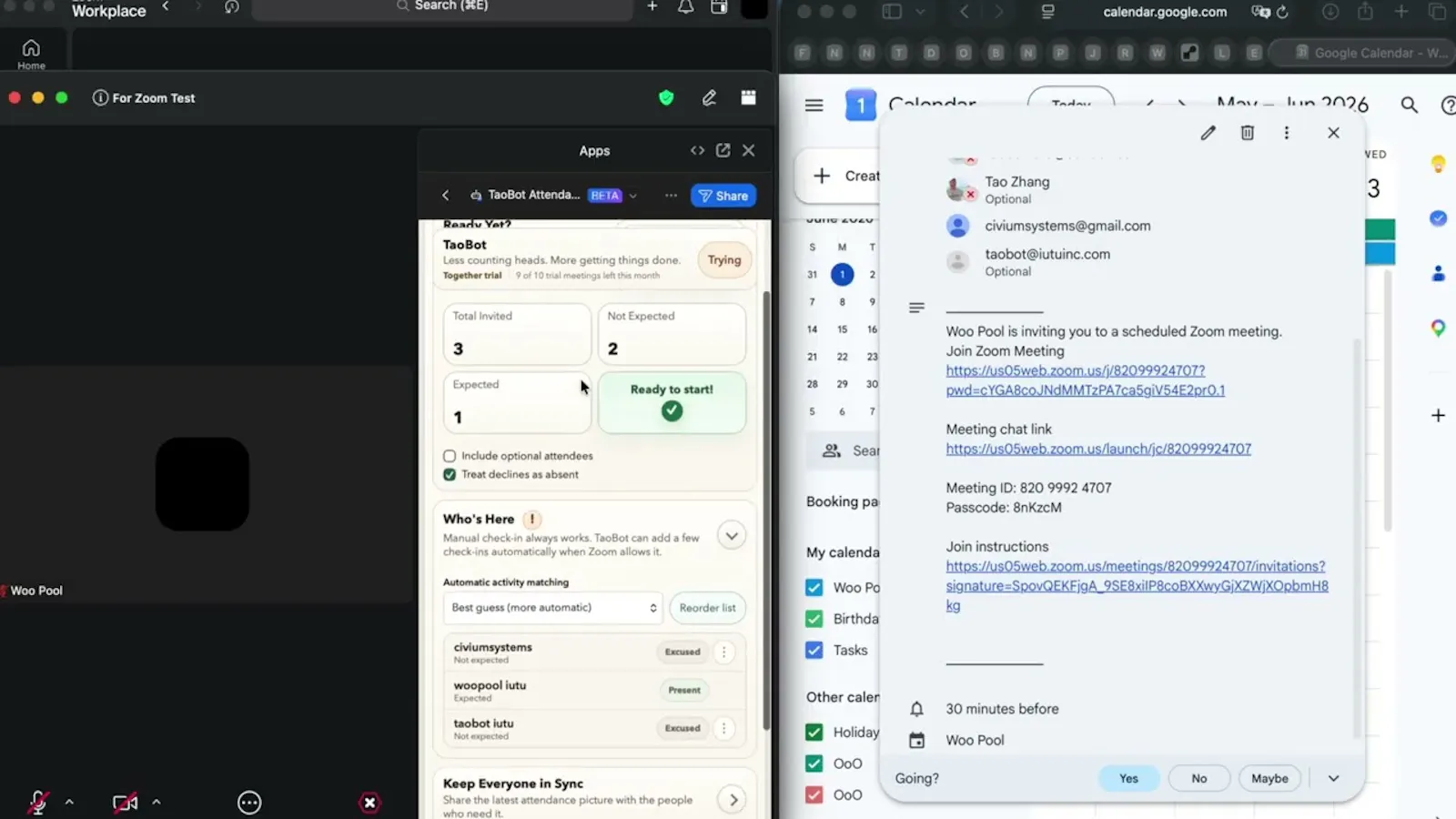Open the meeting info icon beside For Zoom Test
The width and height of the screenshot is (1456, 819).
click(100, 97)
